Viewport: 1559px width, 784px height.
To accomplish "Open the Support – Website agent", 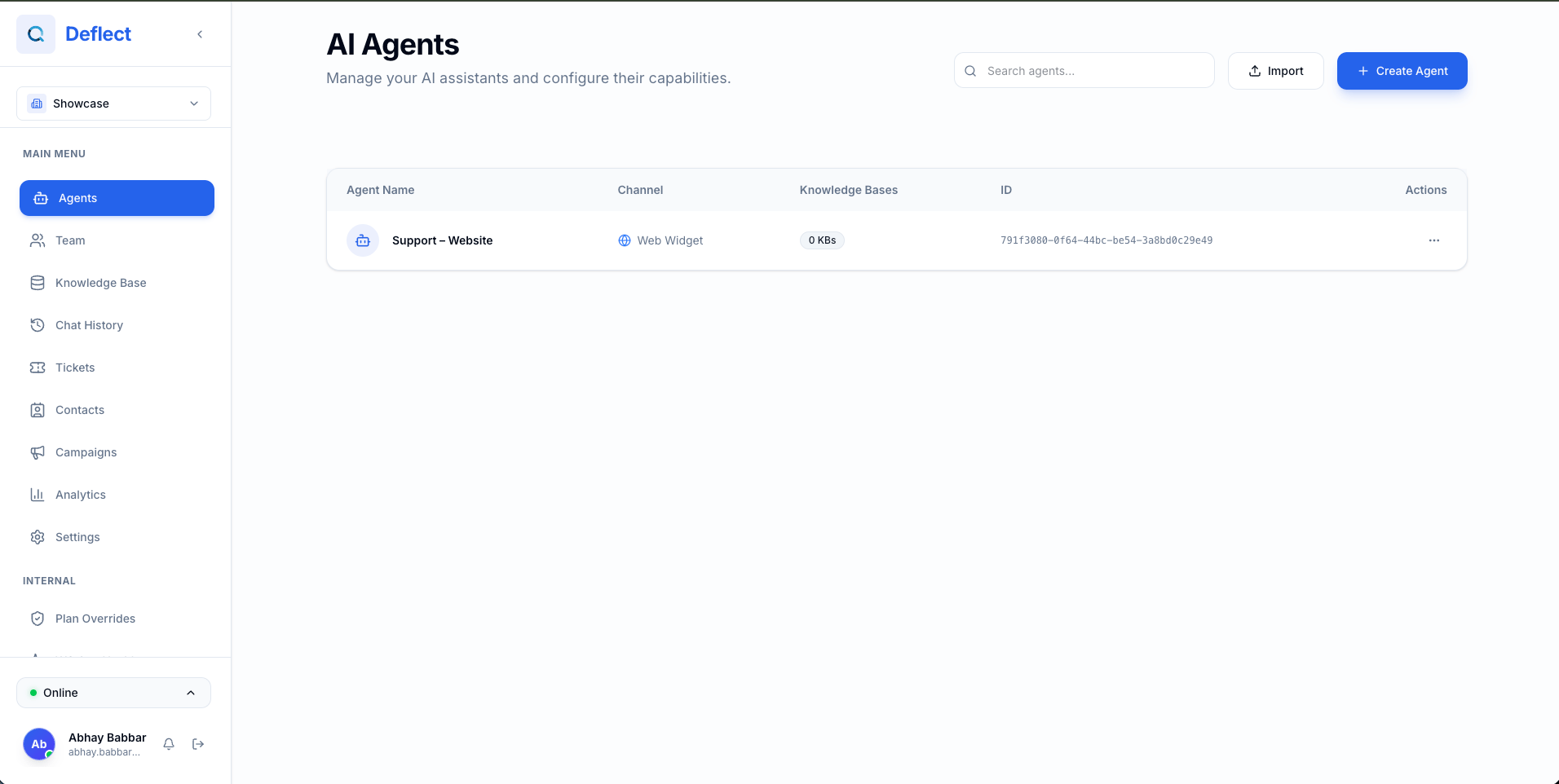I will [x=442, y=240].
